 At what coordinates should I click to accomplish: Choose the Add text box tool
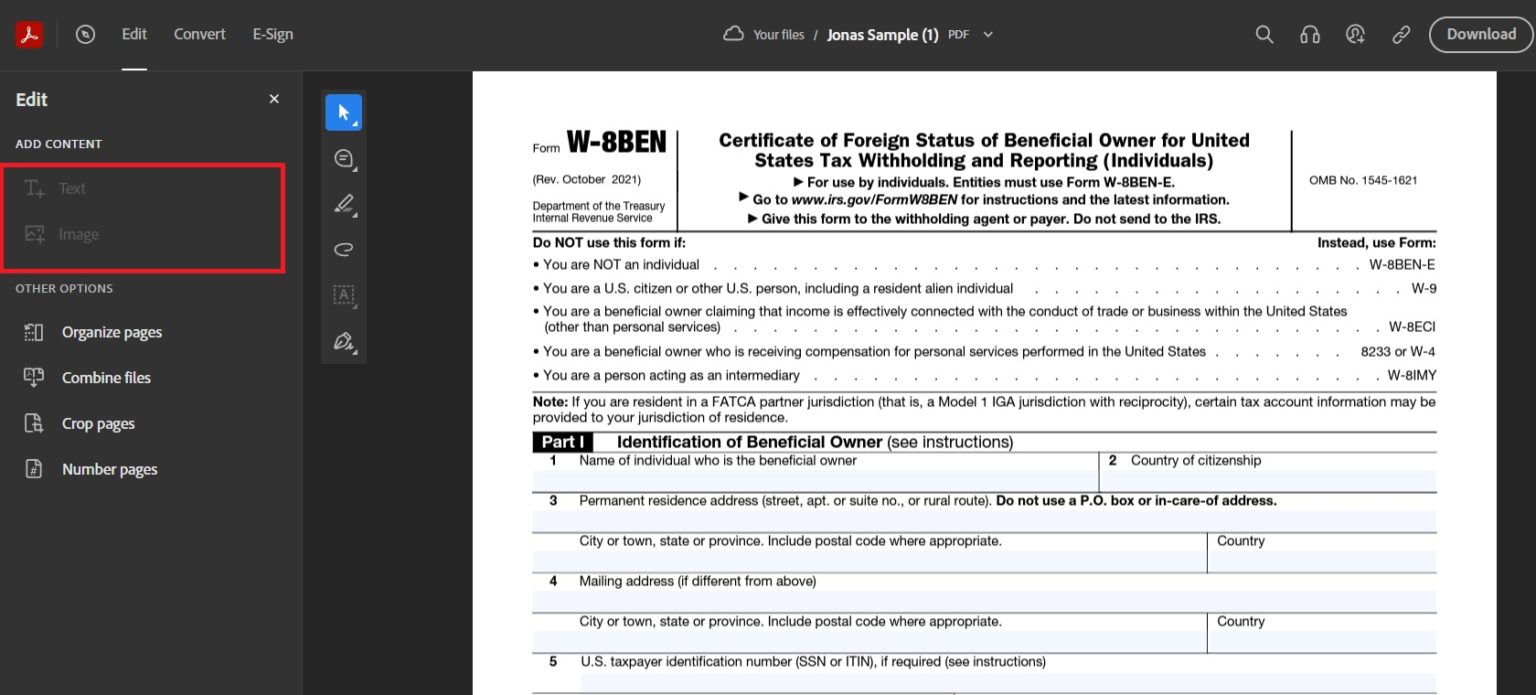(343, 295)
